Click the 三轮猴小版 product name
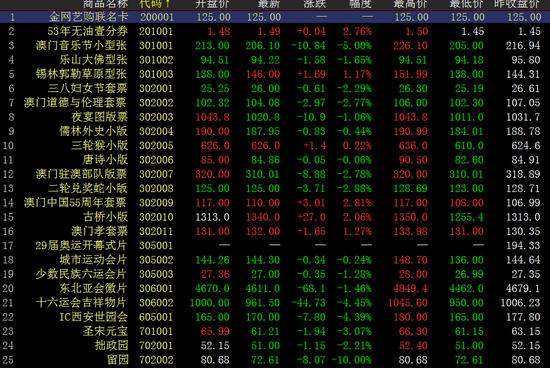 (x=100, y=145)
